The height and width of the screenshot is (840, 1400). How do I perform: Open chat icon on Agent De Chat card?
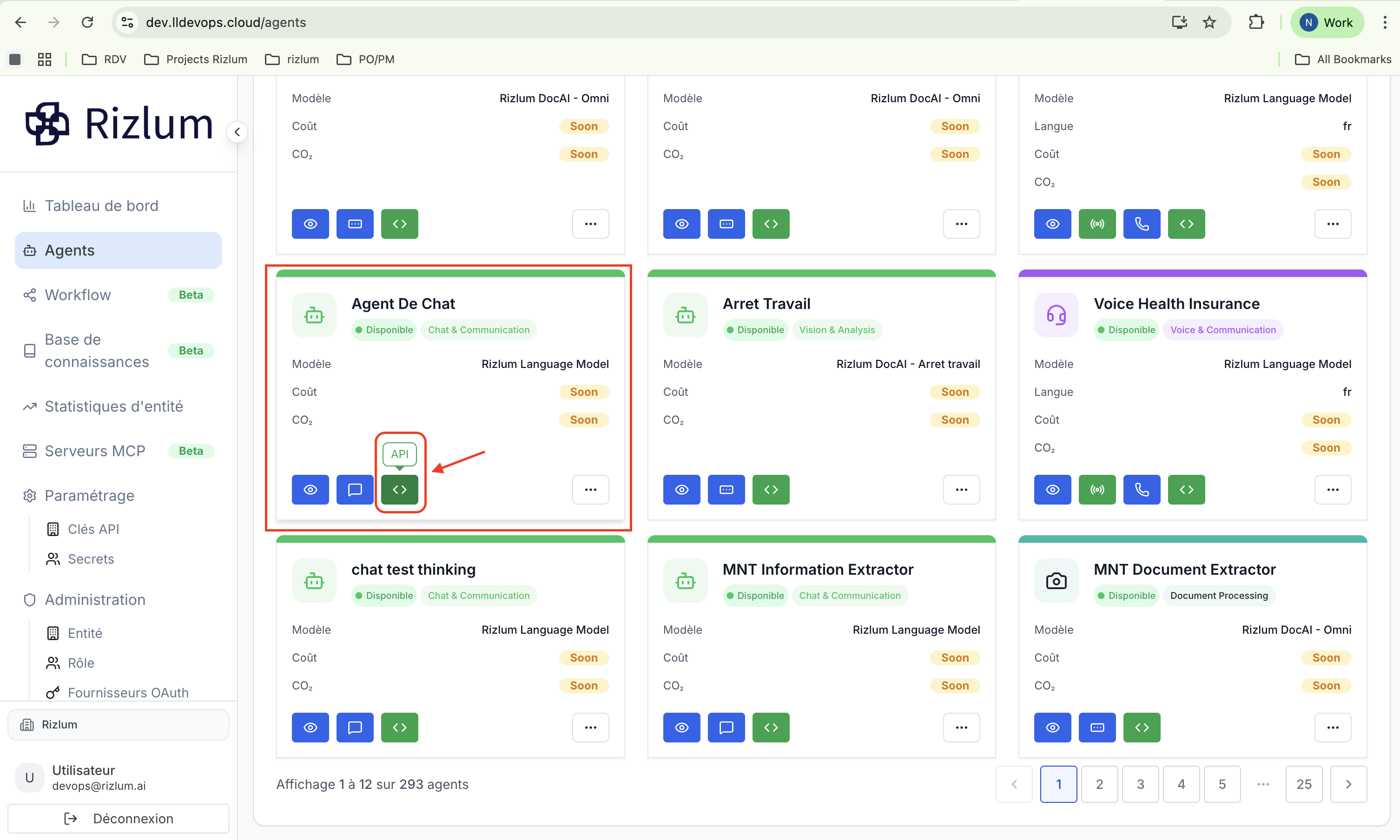(x=355, y=489)
